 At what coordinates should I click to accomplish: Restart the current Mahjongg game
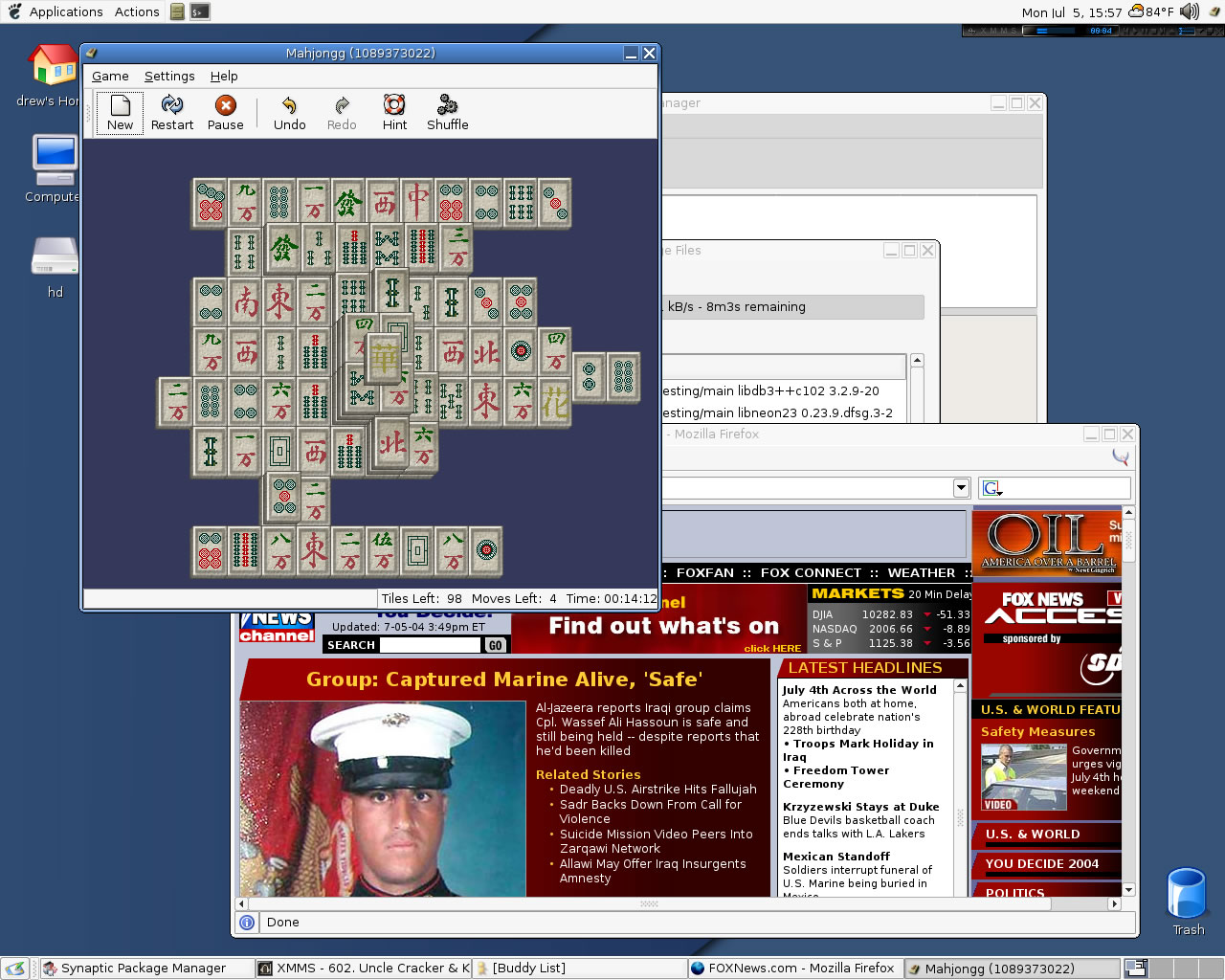pos(172,113)
